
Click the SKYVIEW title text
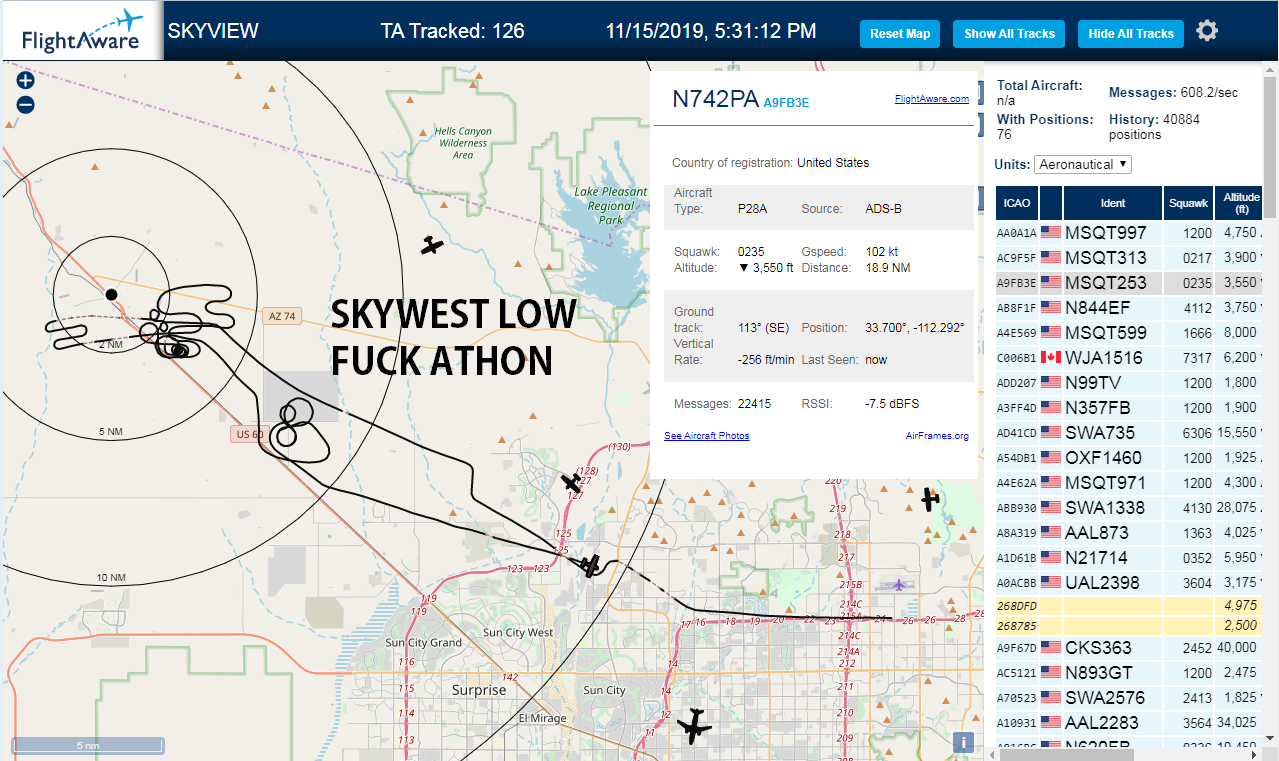pyautogui.click(x=213, y=31)
